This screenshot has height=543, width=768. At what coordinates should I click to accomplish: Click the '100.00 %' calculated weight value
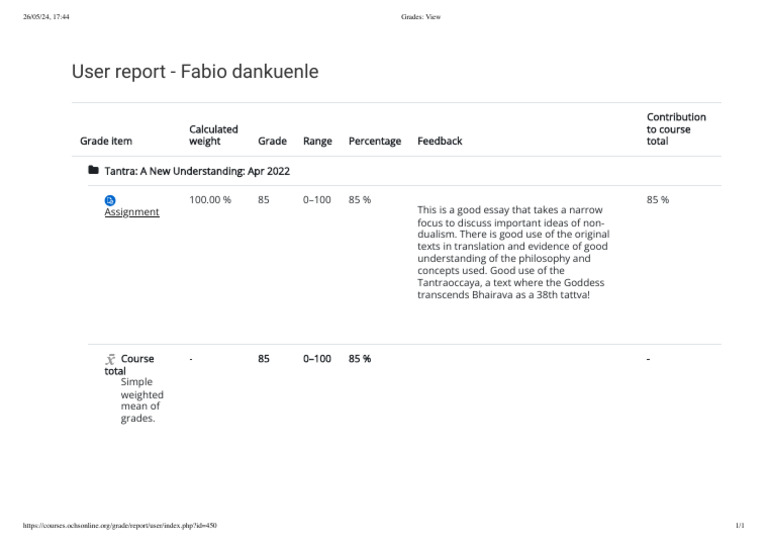pos(210,200)
